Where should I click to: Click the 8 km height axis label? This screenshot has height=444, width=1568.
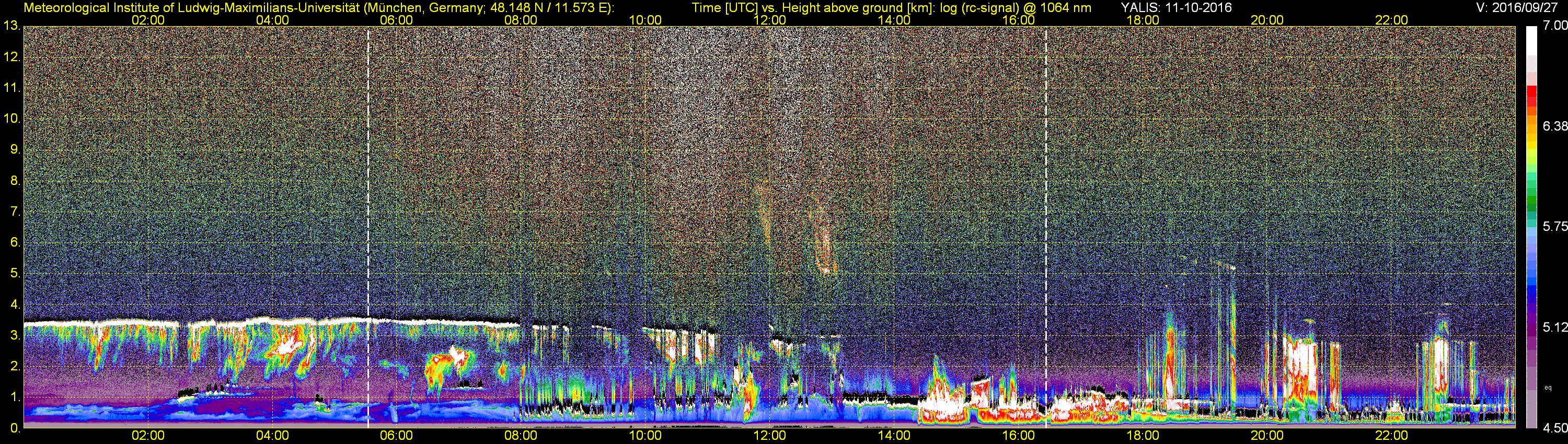click(x=15, y=181)
